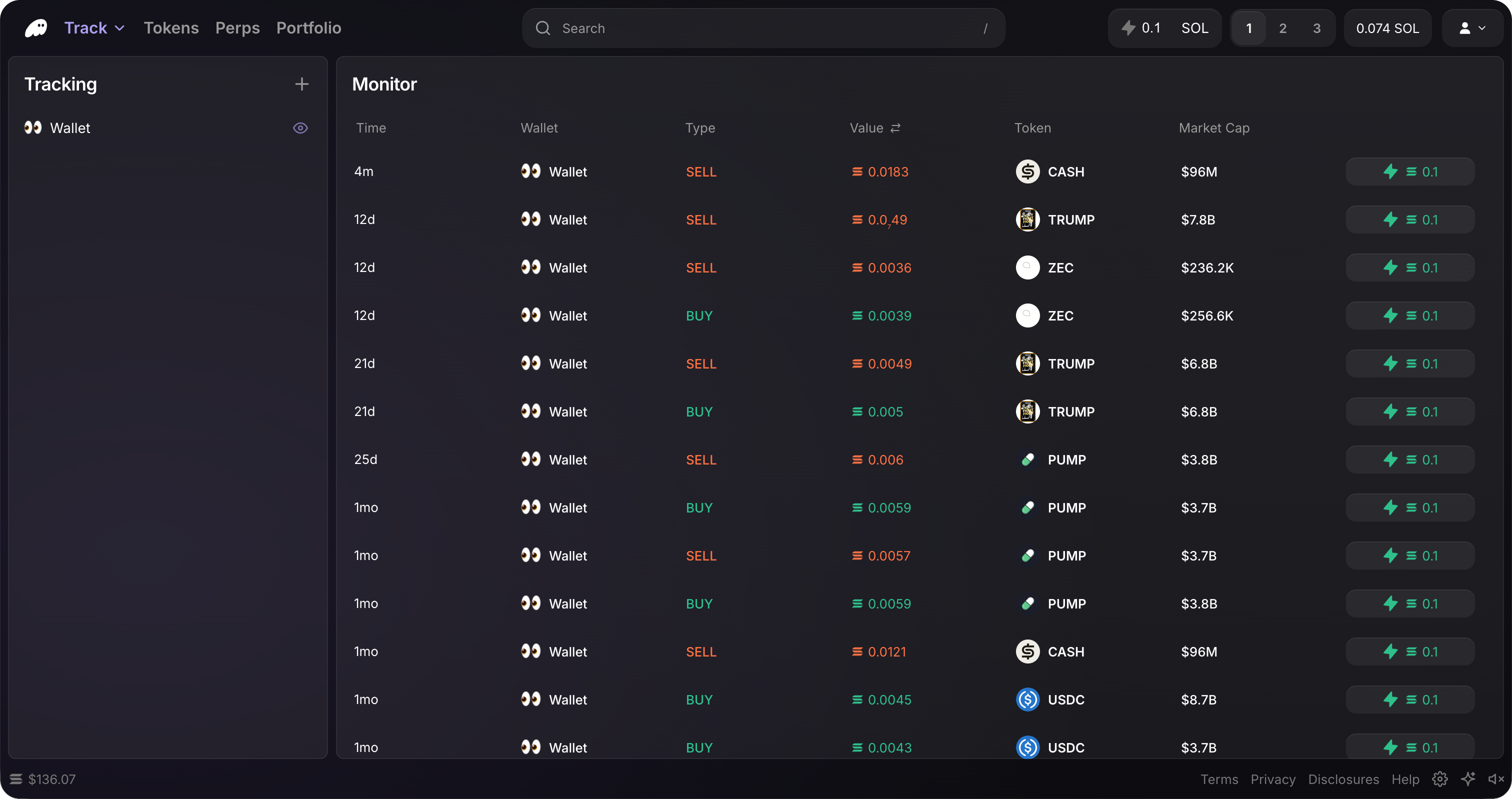Open the account dropdown at top right
Image resolution: width=1512 pixels, height=799 pixels.
click(1473, 27)
